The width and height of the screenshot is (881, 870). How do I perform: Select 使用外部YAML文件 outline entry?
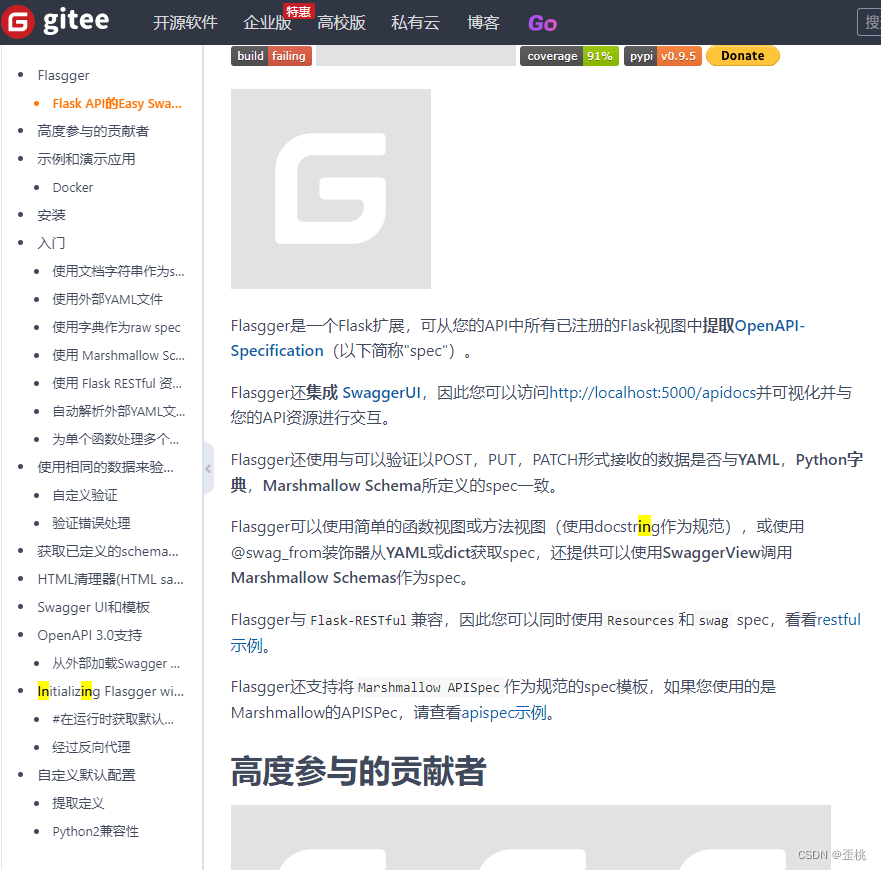coord(108,299)
